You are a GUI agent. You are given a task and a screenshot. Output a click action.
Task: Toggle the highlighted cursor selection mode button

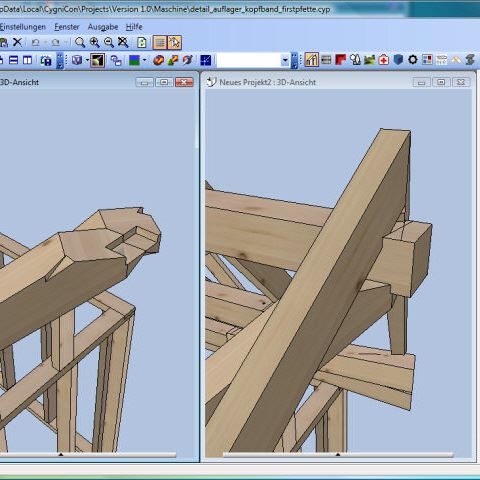[175, 42]
